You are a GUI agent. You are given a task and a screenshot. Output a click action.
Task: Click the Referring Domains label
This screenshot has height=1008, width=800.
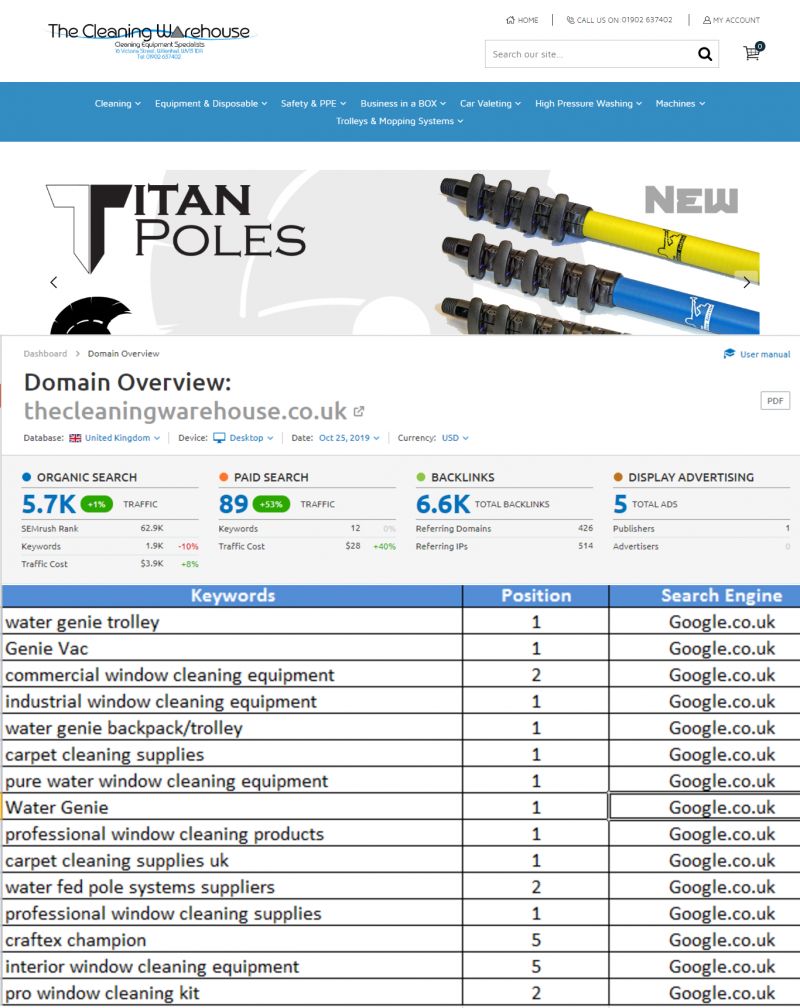point(453,528)
